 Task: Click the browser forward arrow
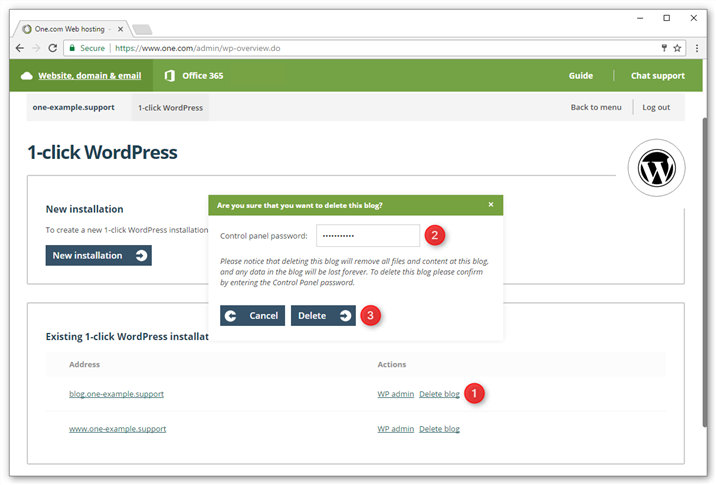pyautogui.click(x=36, y=48)
